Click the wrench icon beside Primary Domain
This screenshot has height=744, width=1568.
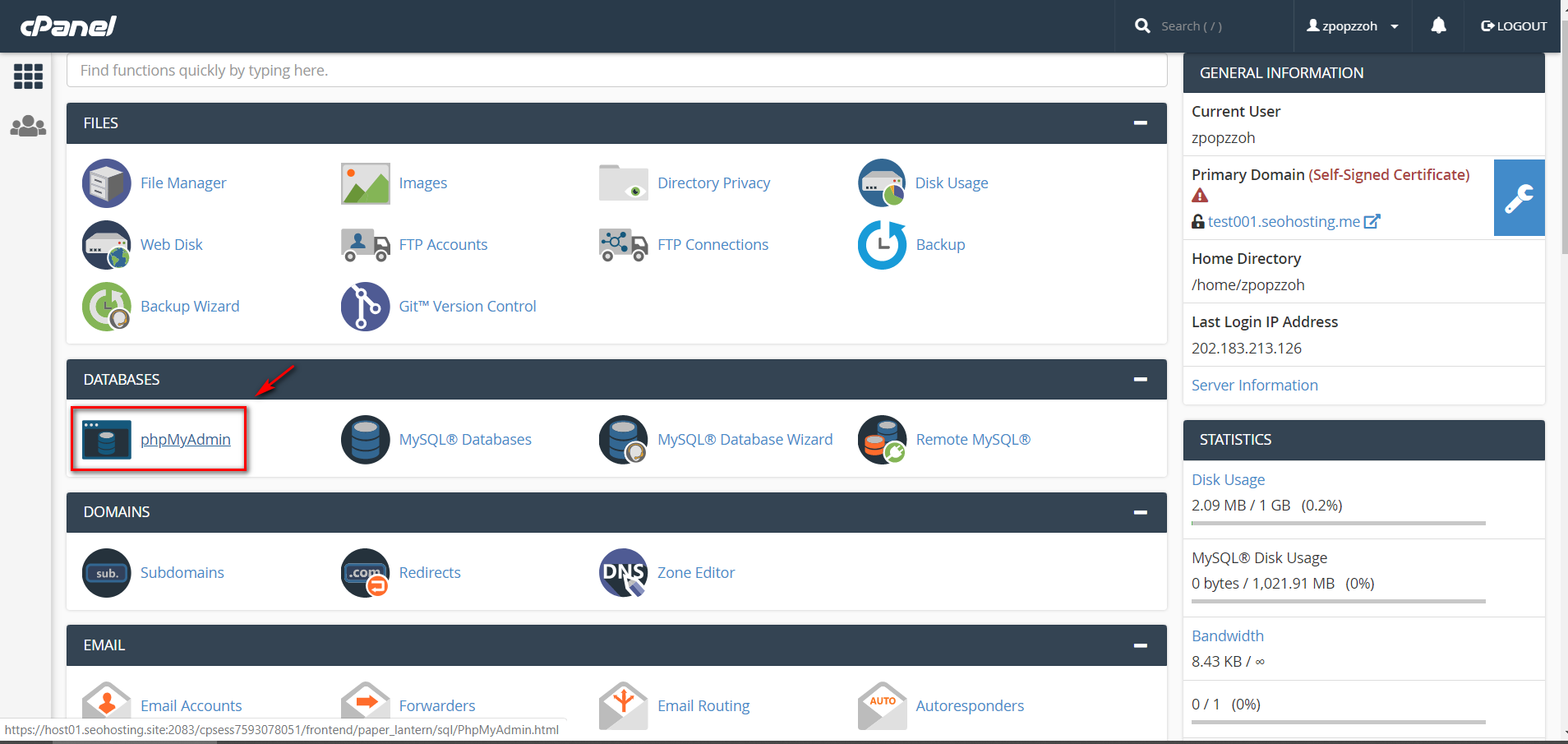(1519, 198)
